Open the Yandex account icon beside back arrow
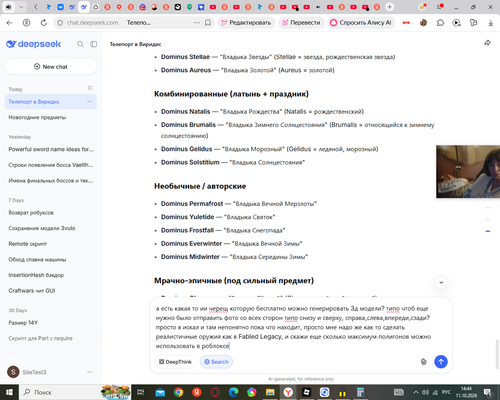The width and height of the screenshot is (500, 400). (26, 23)
